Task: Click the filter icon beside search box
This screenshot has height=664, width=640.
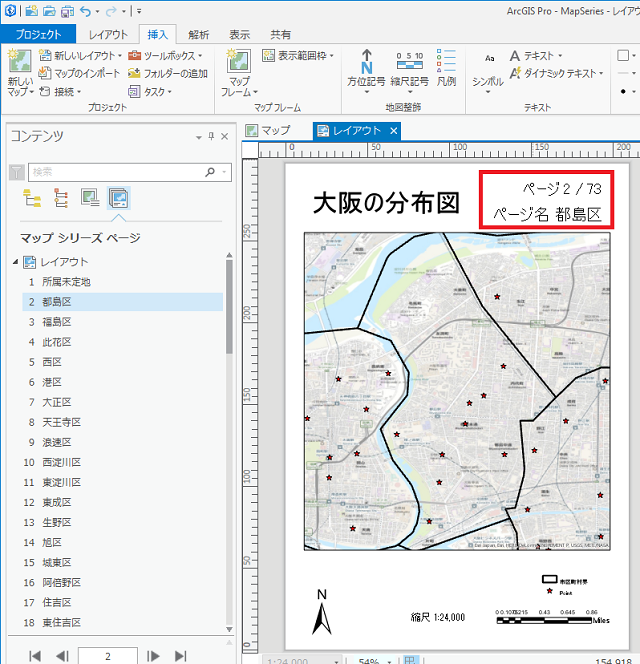Action: click(x=17, y=172)
